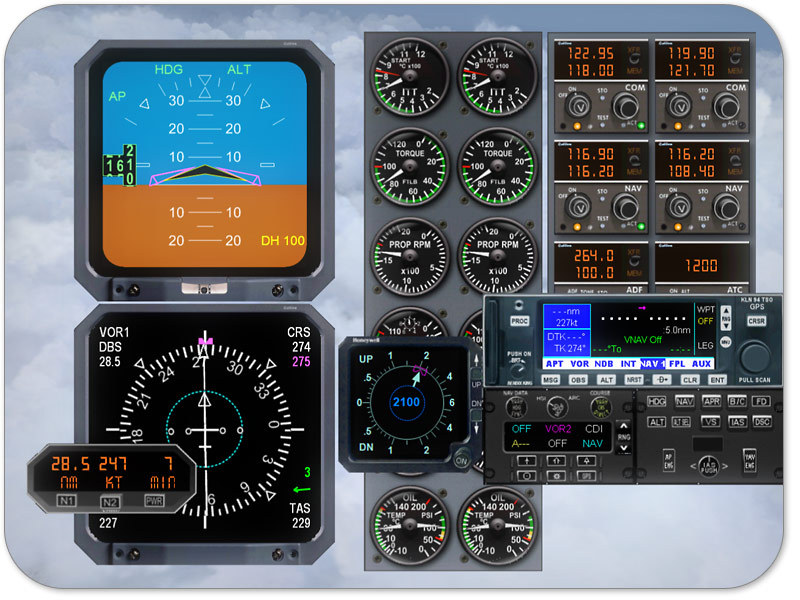Turn the NAV DATA knob on EFIS panel

(x=516, y=407)
